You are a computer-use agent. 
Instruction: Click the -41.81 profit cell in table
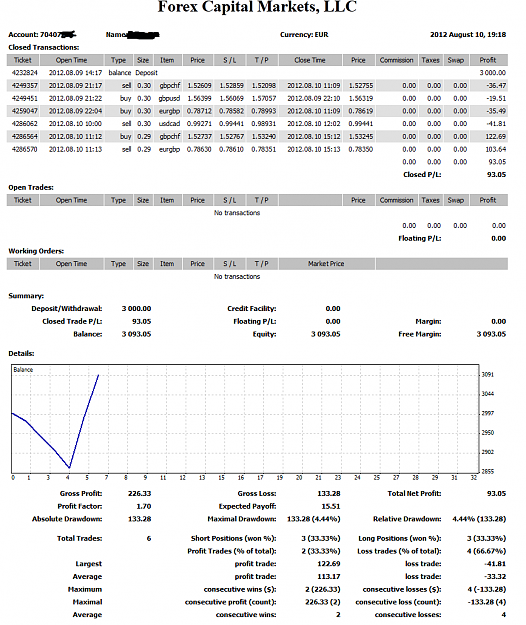tap(496, 124)
